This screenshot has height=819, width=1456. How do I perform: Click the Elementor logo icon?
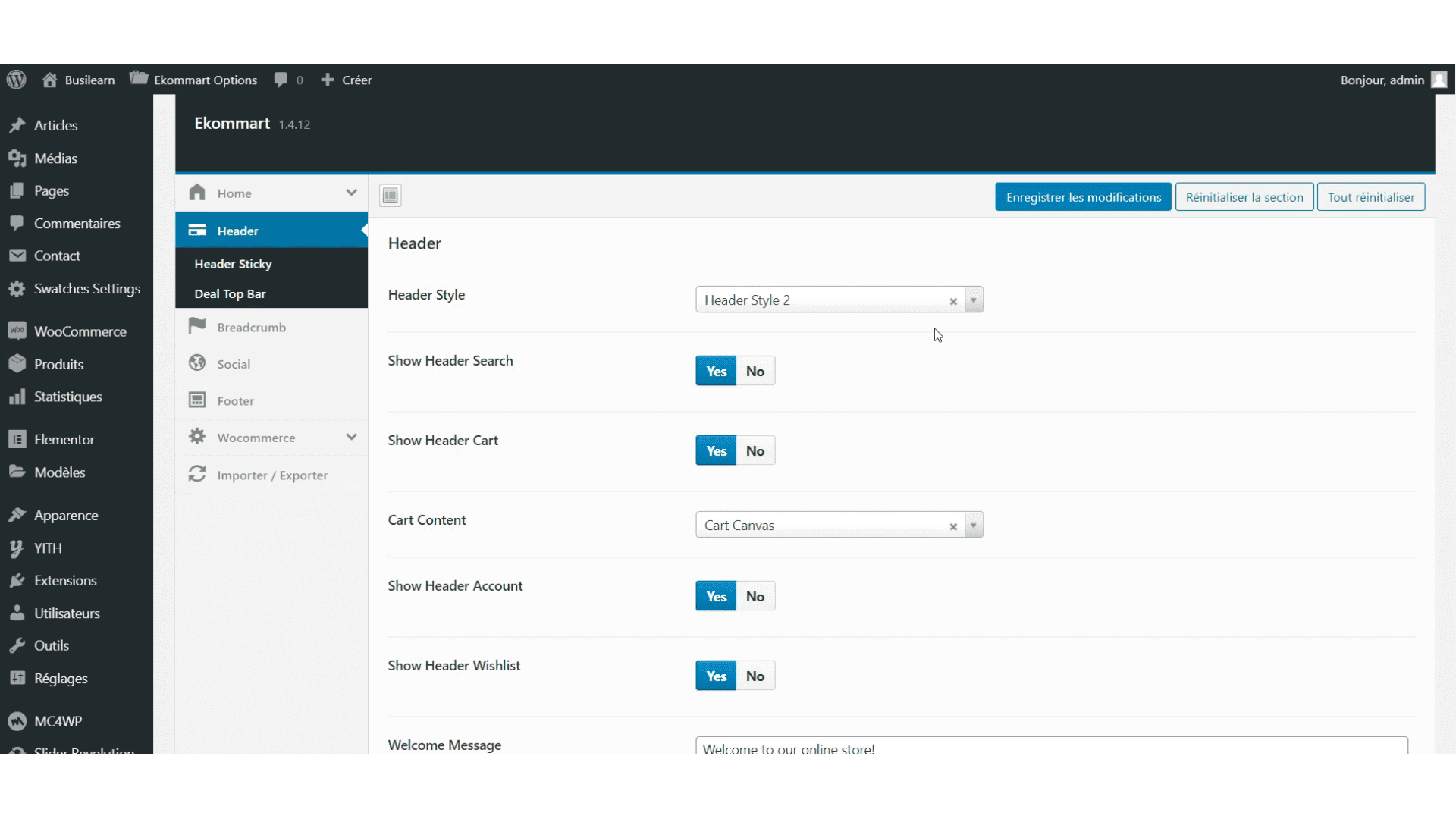point(17,439)
